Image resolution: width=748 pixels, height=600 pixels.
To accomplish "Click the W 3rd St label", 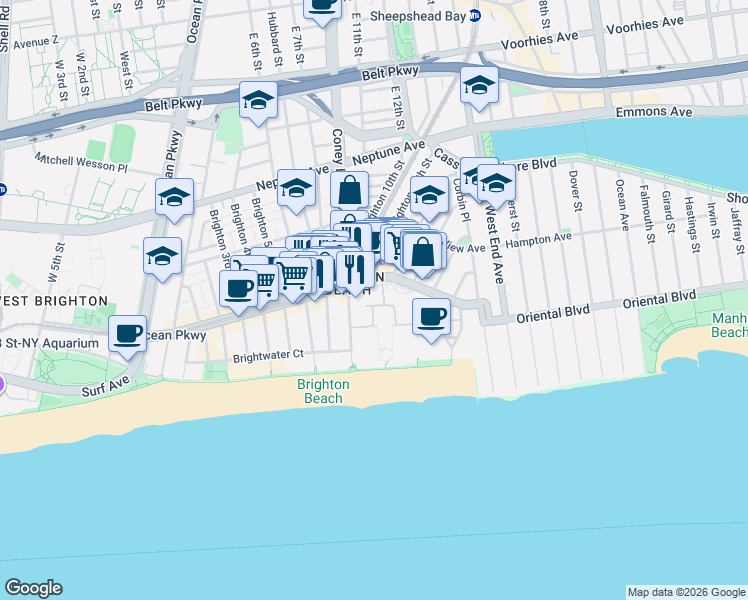I will coord(62,81).
